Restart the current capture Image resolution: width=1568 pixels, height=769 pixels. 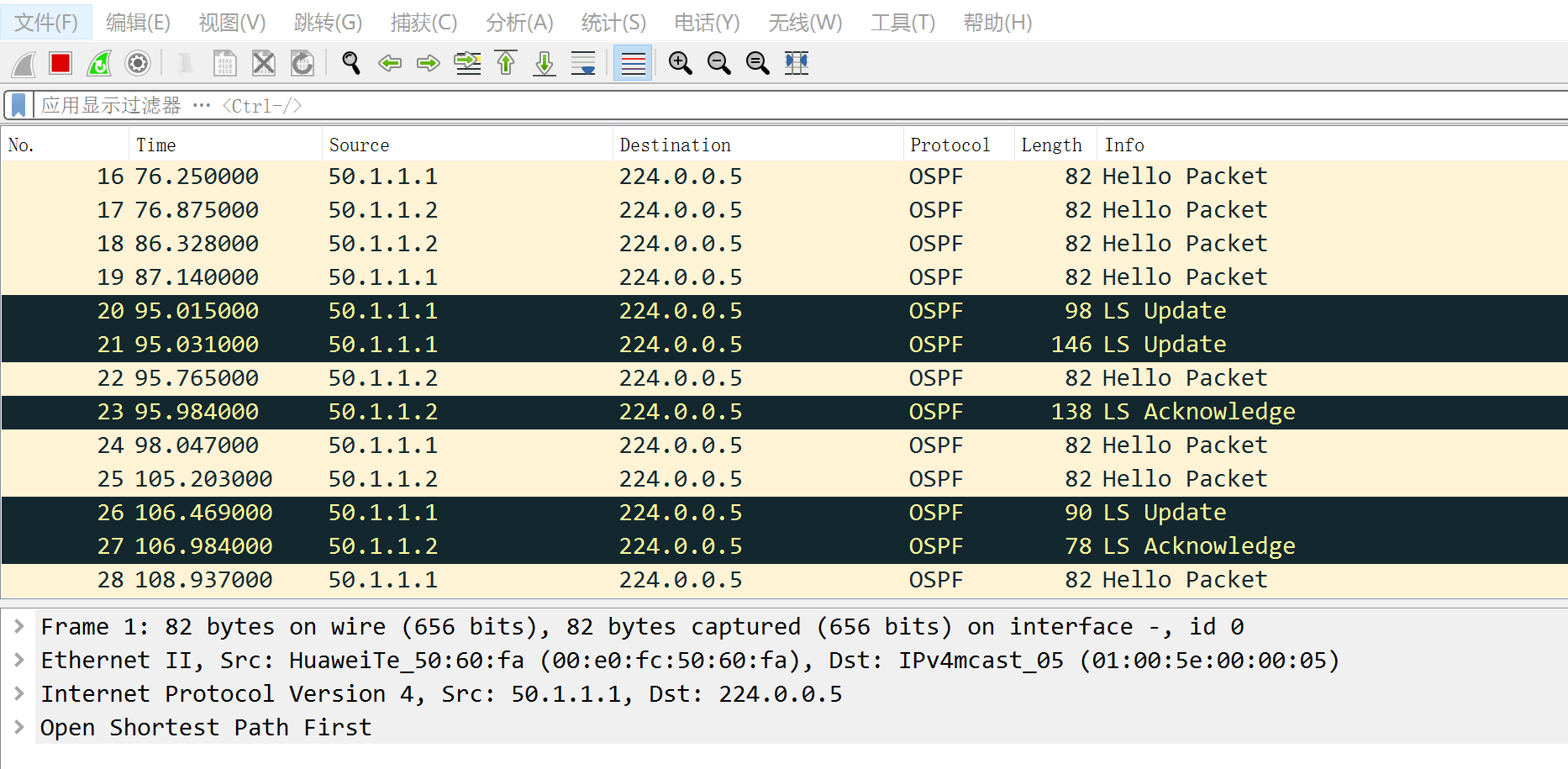point(99,63)
